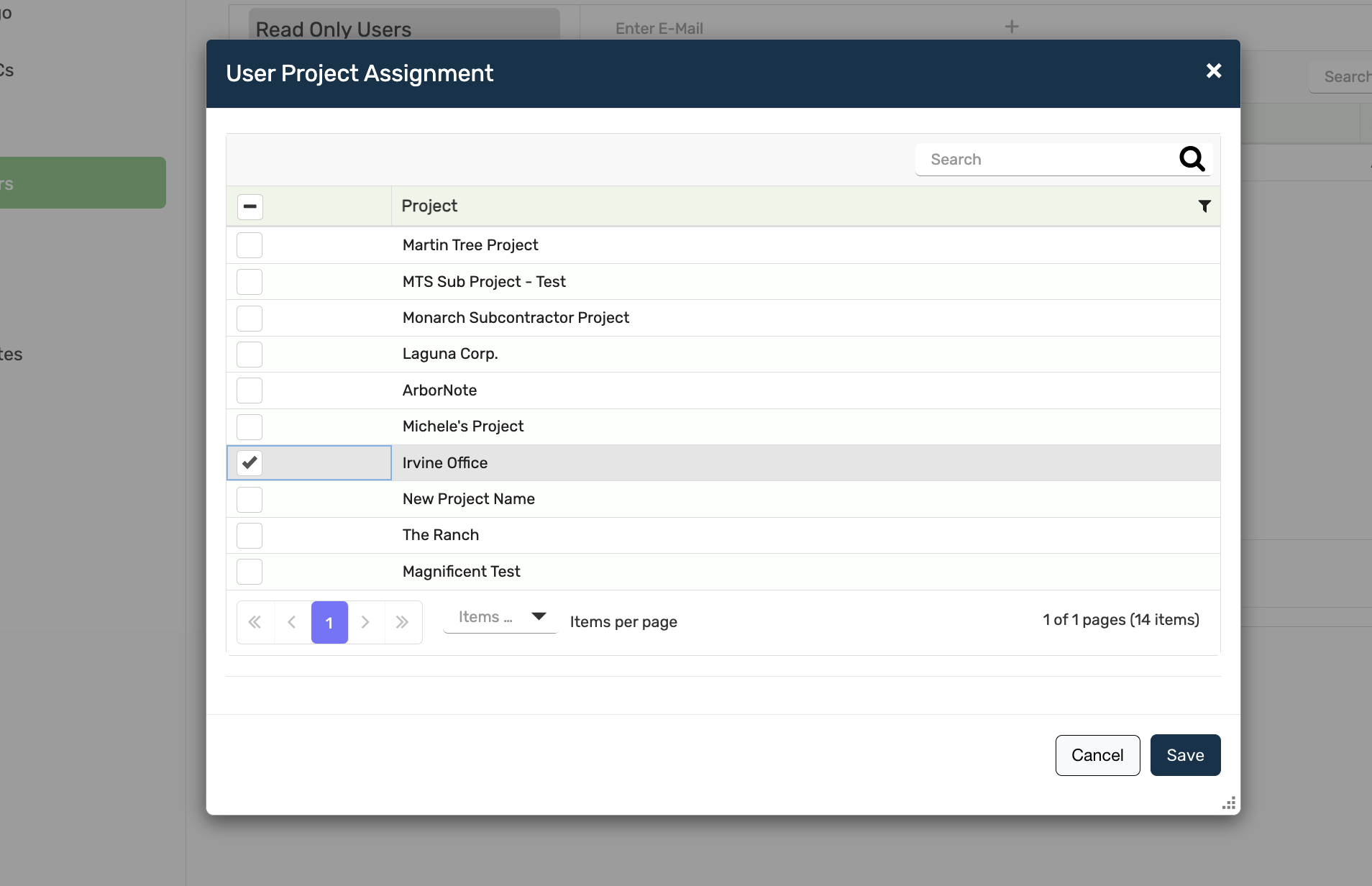Image resolution: width=1372 pixels, height=886 pixels.
Task: Open the Project column filter icon
Action: point(1204,206)
